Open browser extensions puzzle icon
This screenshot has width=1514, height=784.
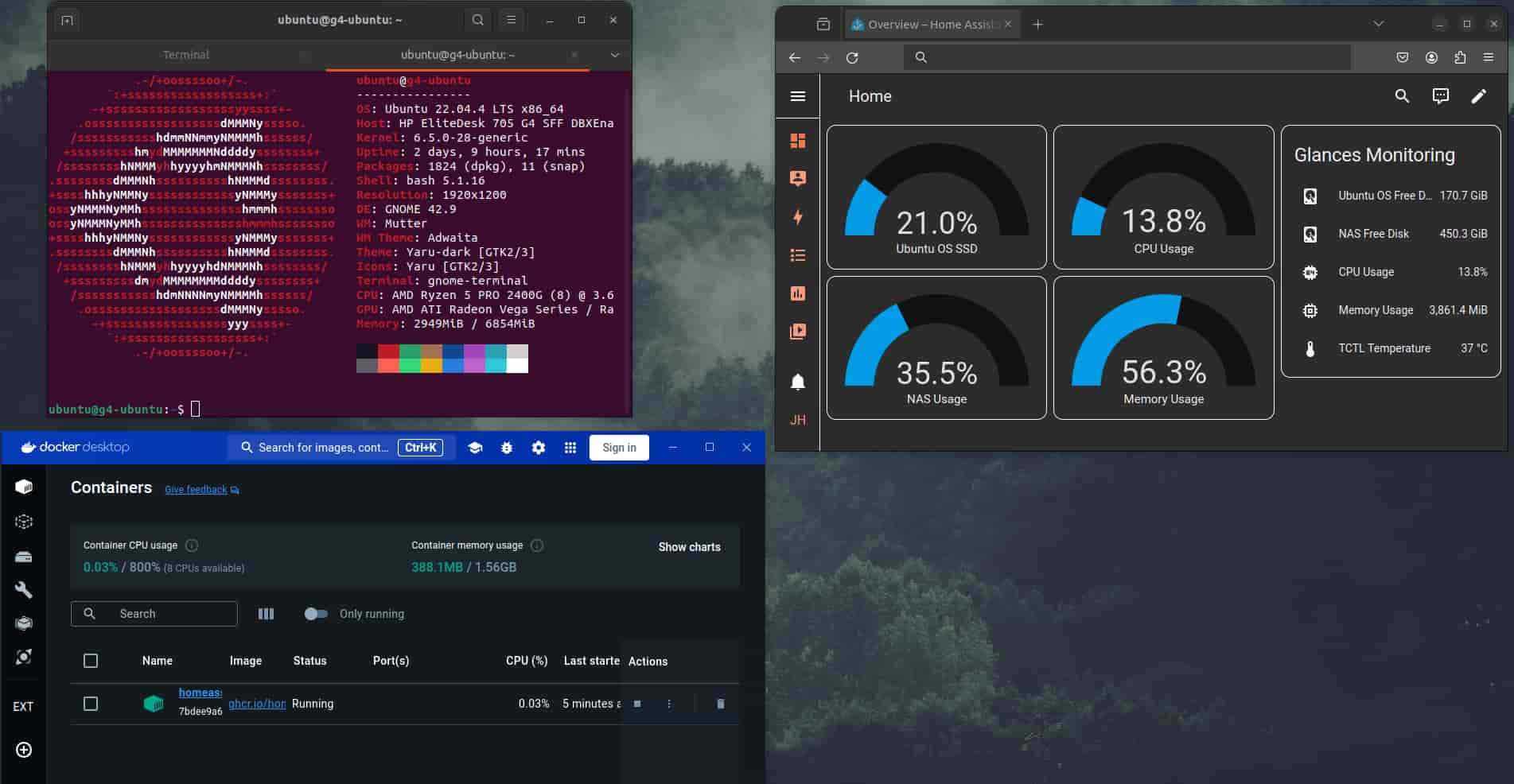coord(1460,57)
